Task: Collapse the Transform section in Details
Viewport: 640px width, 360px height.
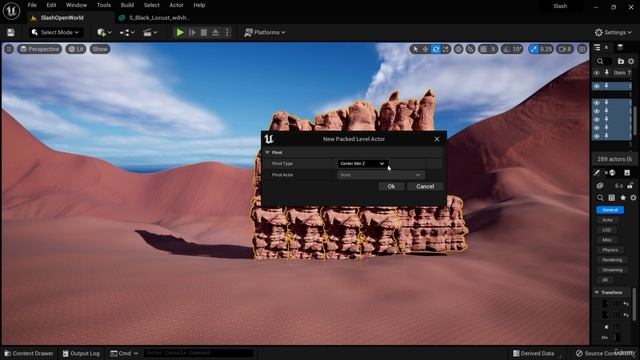Action: 597,292
